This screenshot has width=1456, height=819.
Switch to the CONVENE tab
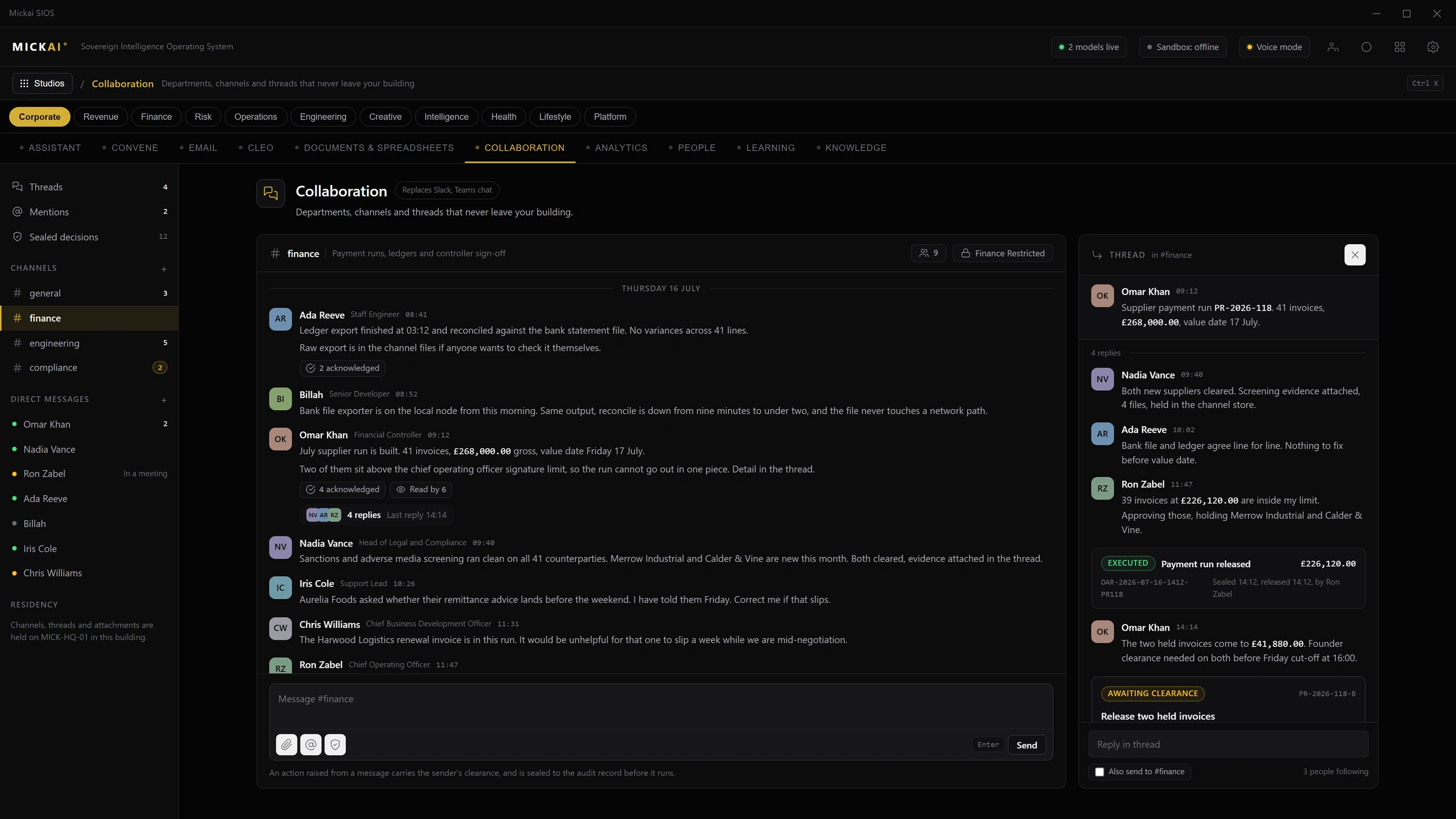click(x=130, y=148)
